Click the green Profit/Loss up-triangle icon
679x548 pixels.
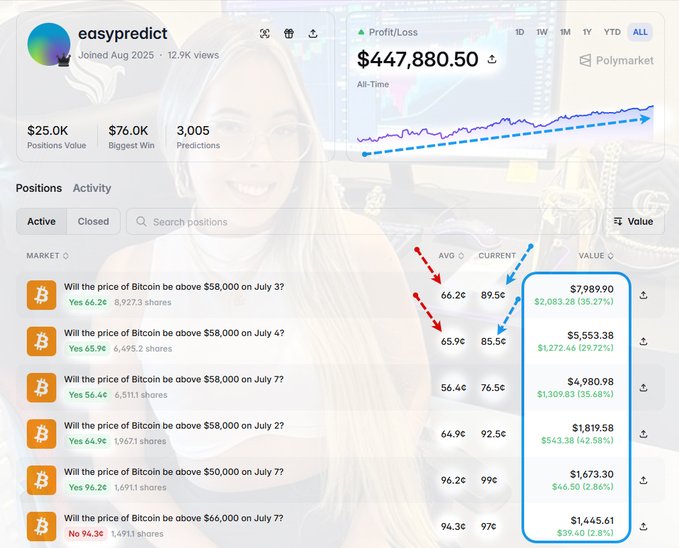[361, 32]
